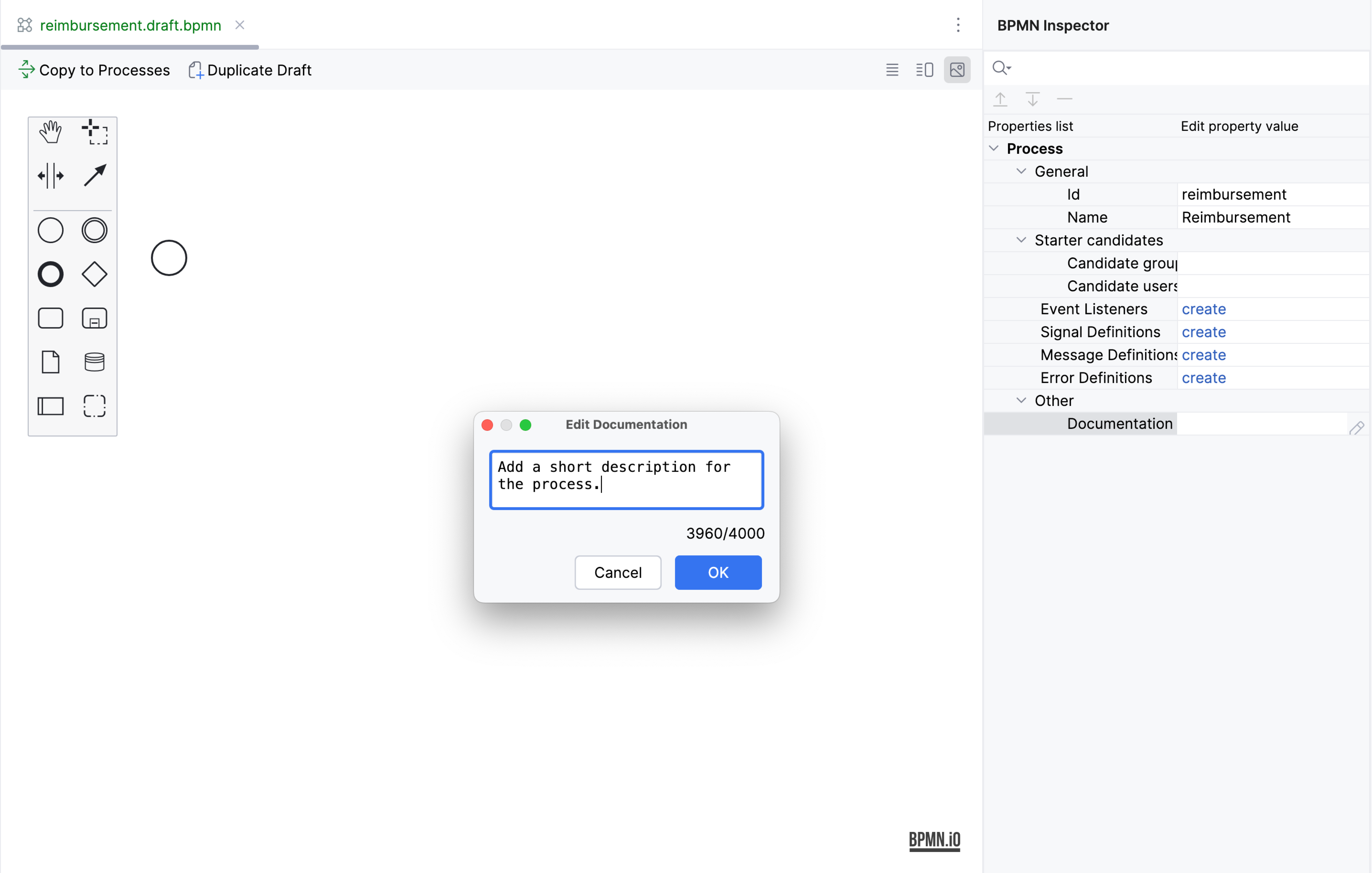The width and height of the screenshot is (1372, 873).
Task: Switch to editor and preview split view
Action: 924,70
